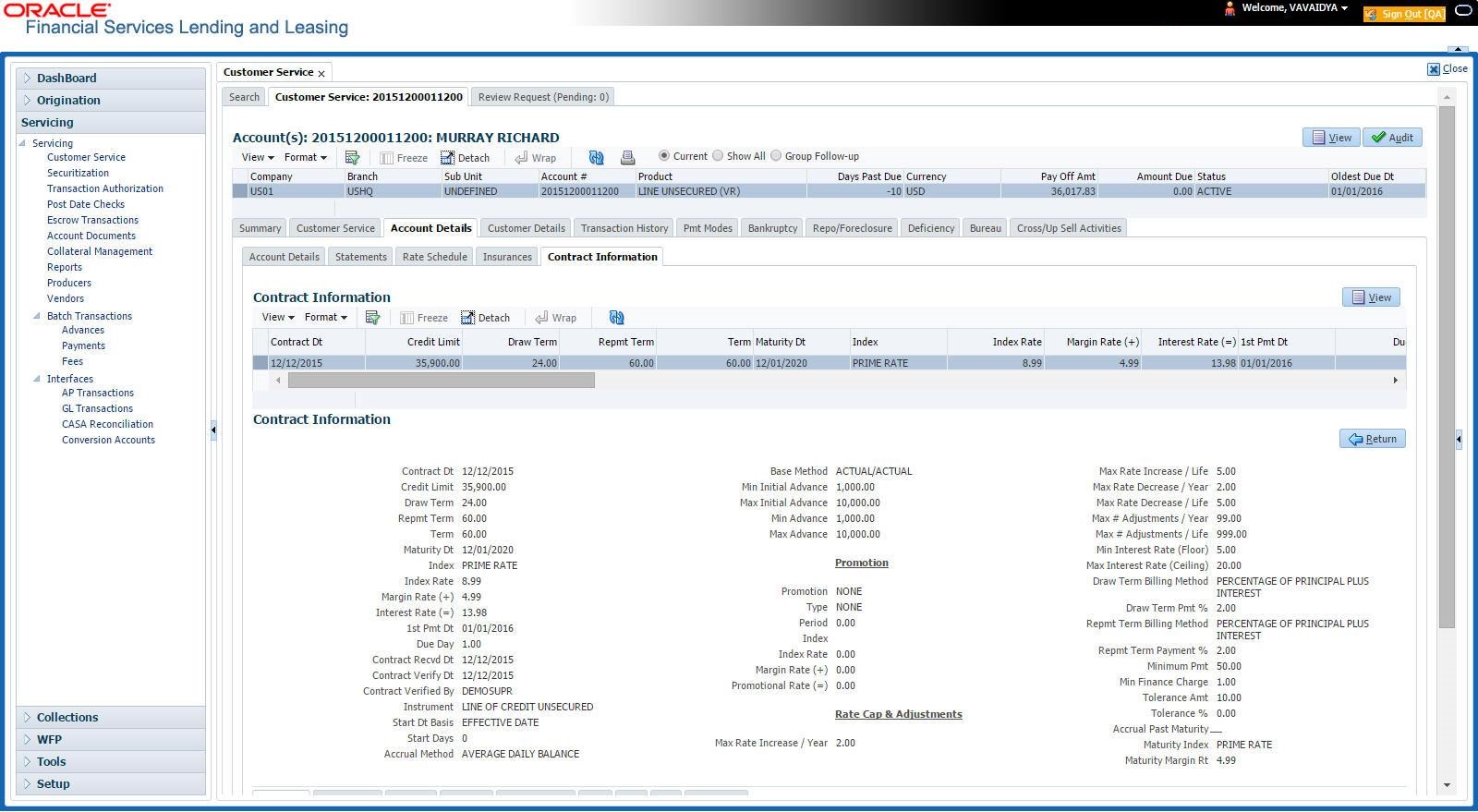Expand the DashBoard section
The height and width of the screenshot is (812, 1478).
pyautogui.click(x=111, y=79)
